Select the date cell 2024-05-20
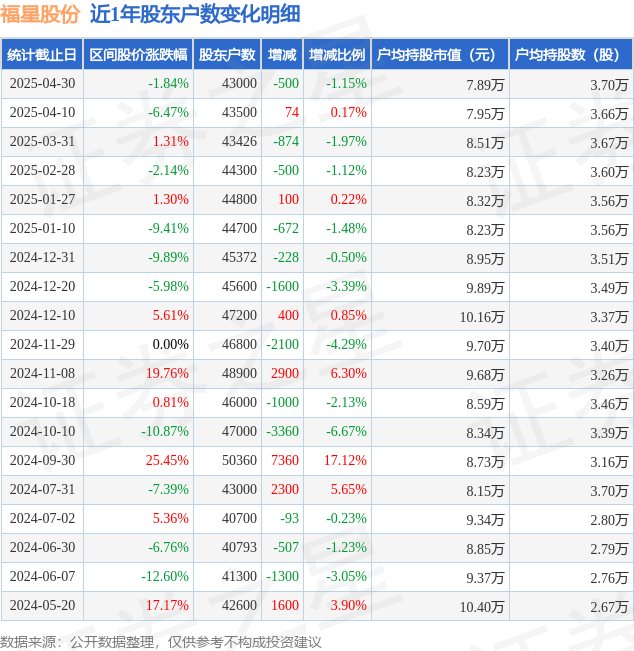 pyautogui.click(x=42, y=605)
